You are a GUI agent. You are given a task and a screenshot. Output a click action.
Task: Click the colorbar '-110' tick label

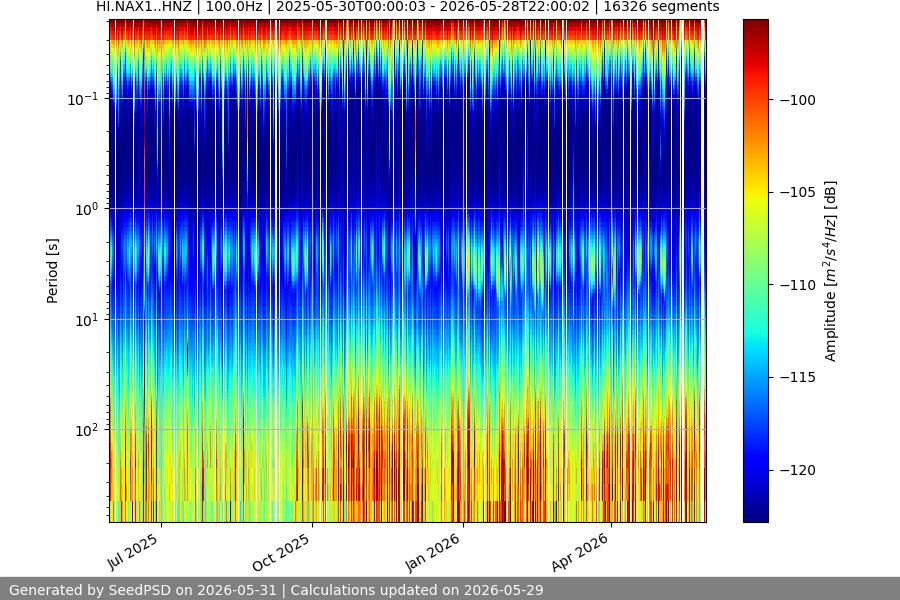798,285
